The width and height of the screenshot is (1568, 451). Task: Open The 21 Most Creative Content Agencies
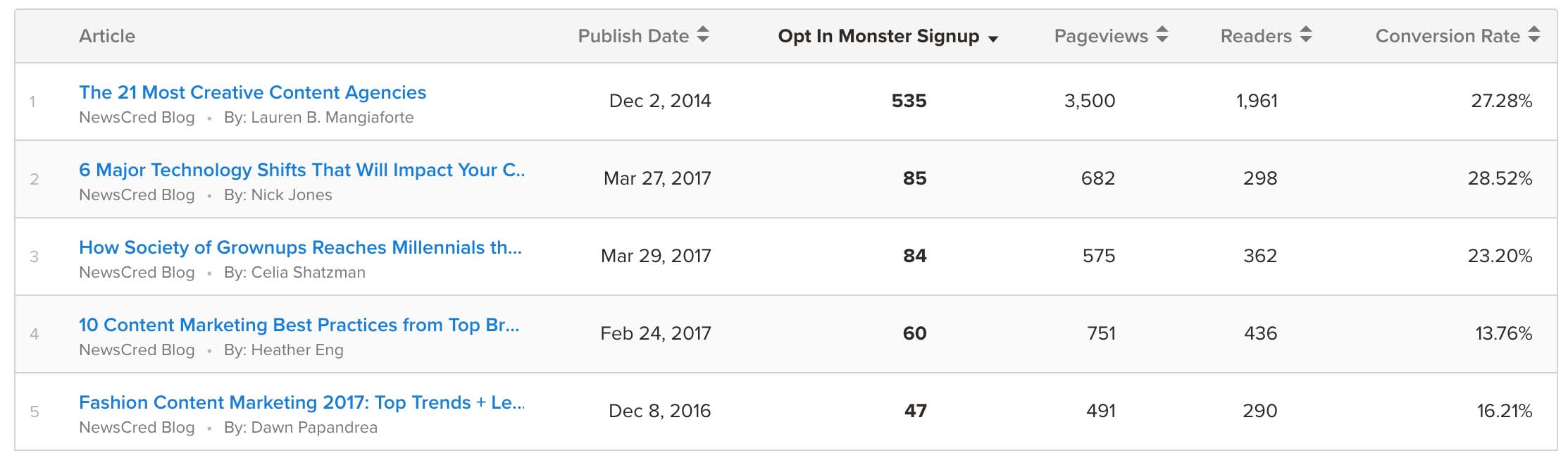point(252,92)
